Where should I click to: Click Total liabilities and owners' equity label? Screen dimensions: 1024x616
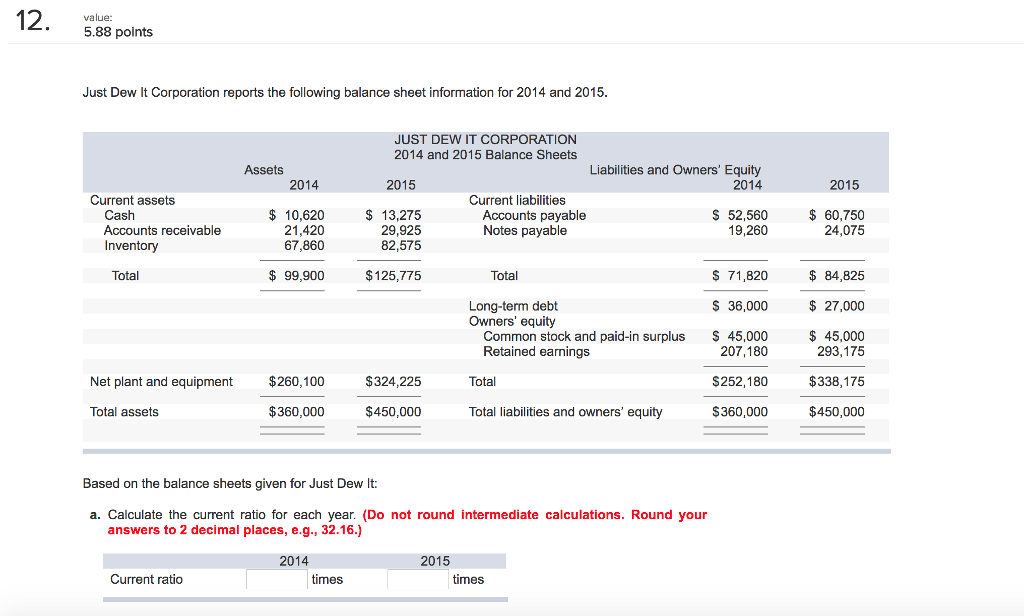[x=566, y=412]
